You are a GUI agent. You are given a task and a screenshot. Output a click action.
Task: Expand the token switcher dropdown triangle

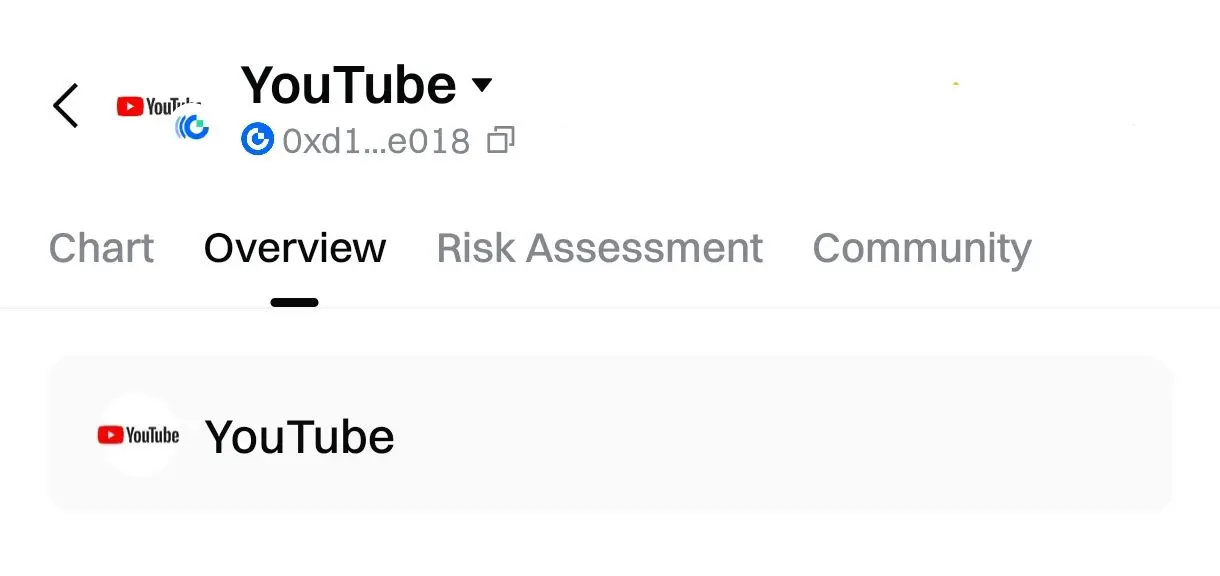coord(482,85)
